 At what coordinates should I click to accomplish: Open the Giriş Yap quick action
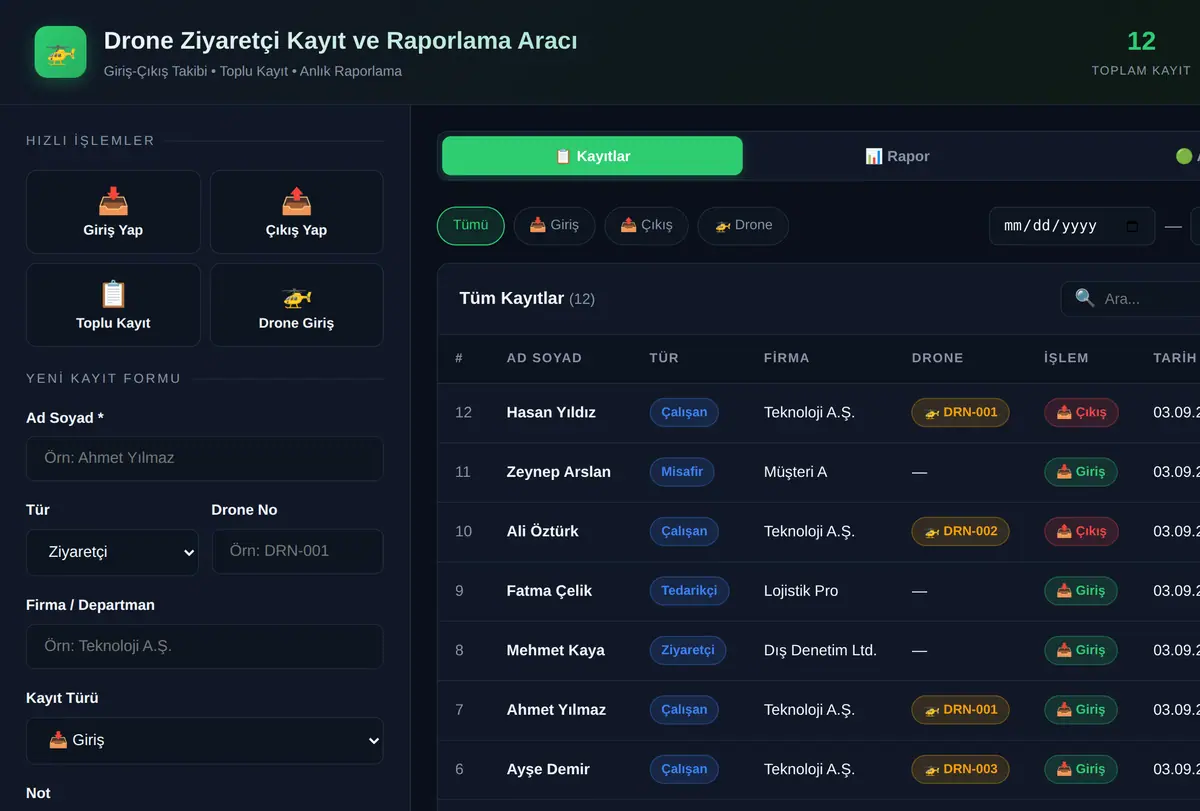(113, 212)
